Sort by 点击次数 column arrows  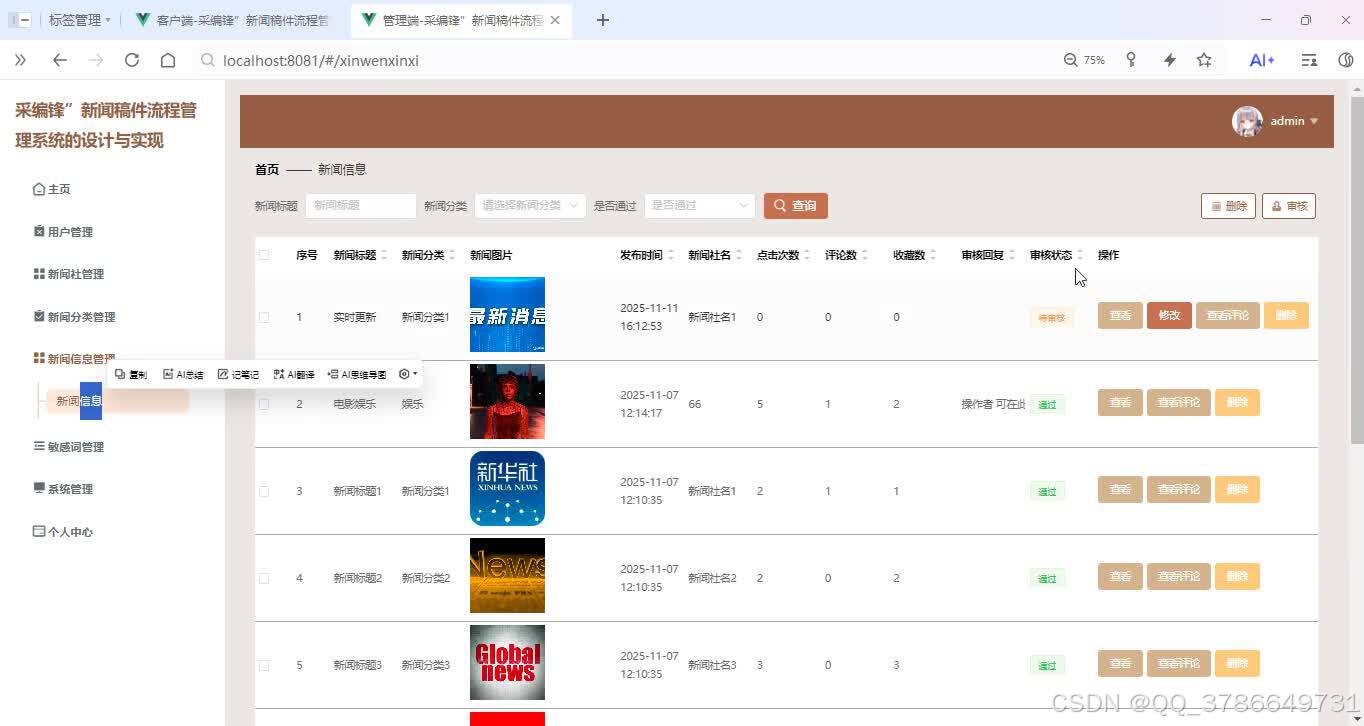click(x=808, y=255)
